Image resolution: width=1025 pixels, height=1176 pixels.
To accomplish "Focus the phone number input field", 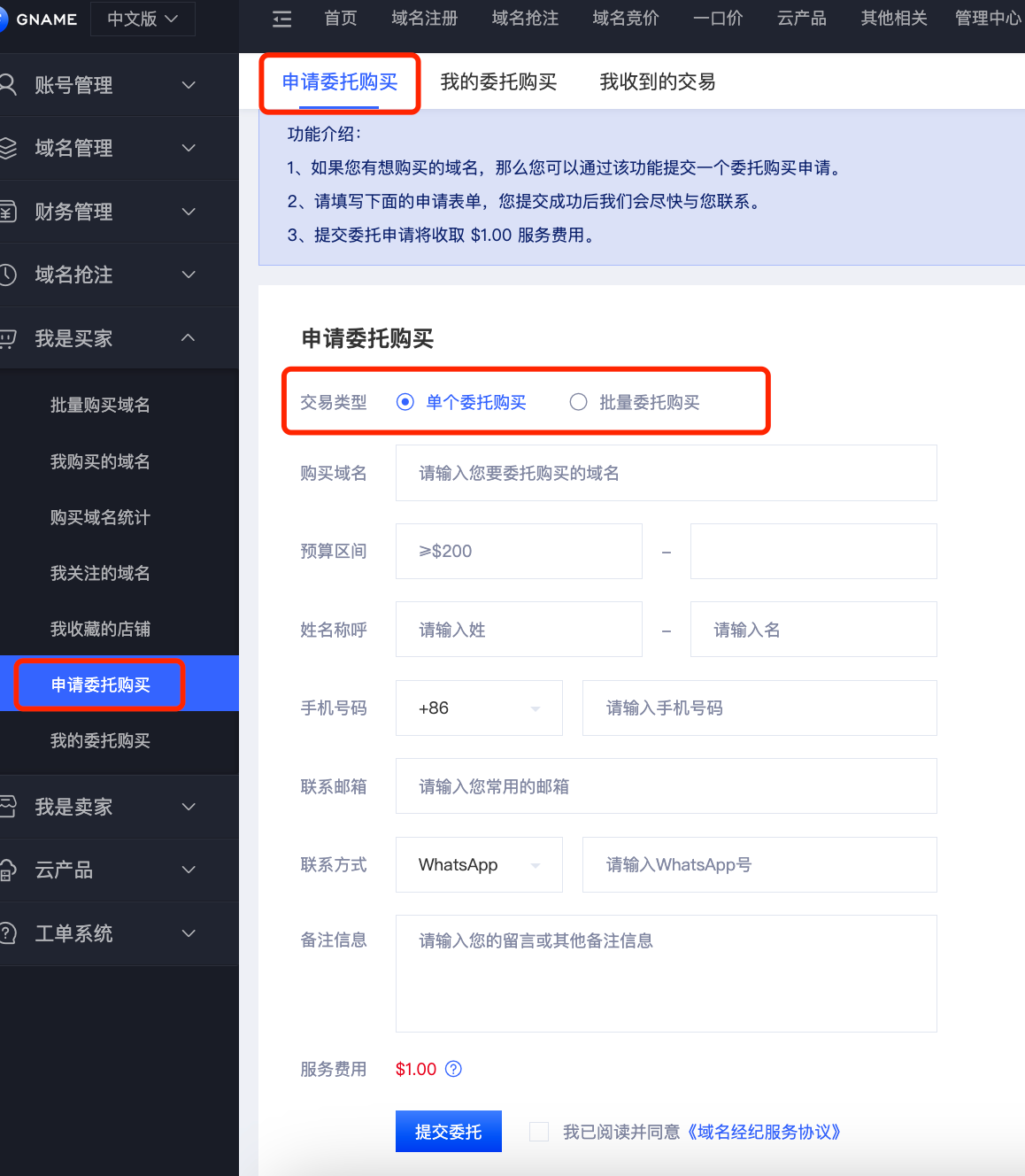I will coord(759,708).
